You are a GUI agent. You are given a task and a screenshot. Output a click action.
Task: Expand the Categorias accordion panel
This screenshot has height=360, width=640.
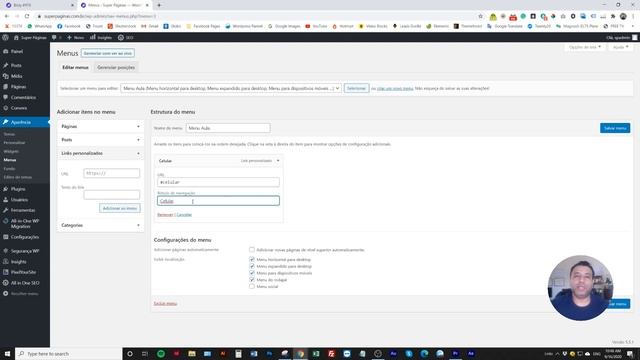point(100,225)
